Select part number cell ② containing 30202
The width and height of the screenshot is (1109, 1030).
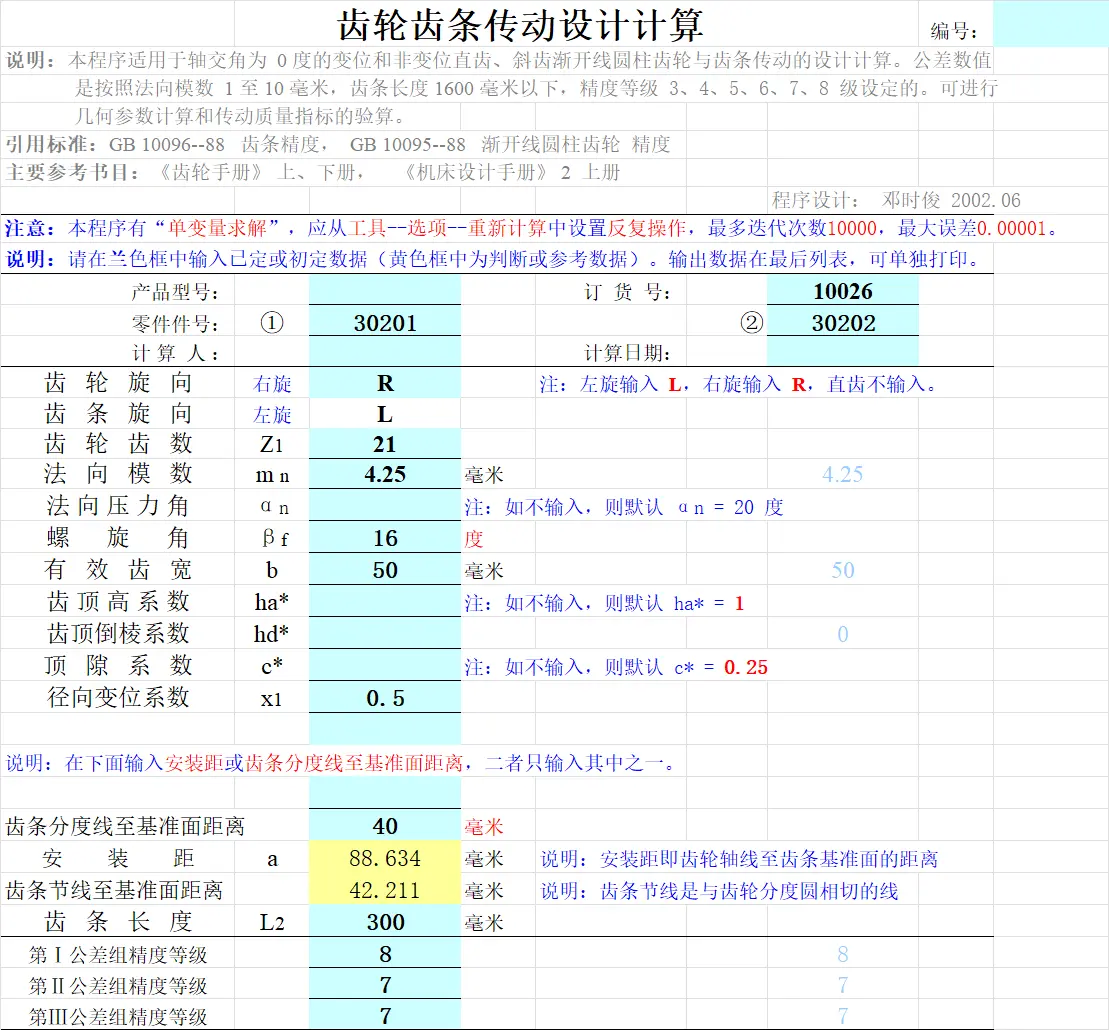843,320
